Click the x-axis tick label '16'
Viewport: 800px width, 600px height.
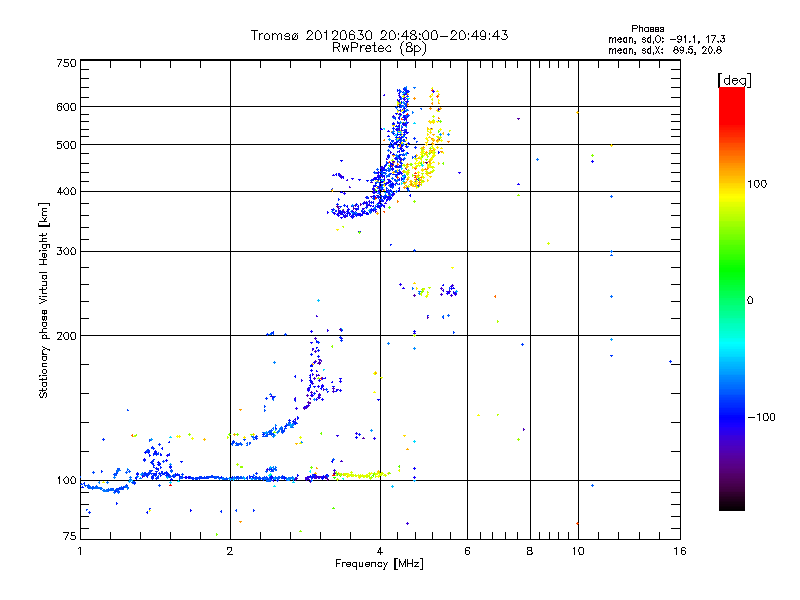click(680, 551)
